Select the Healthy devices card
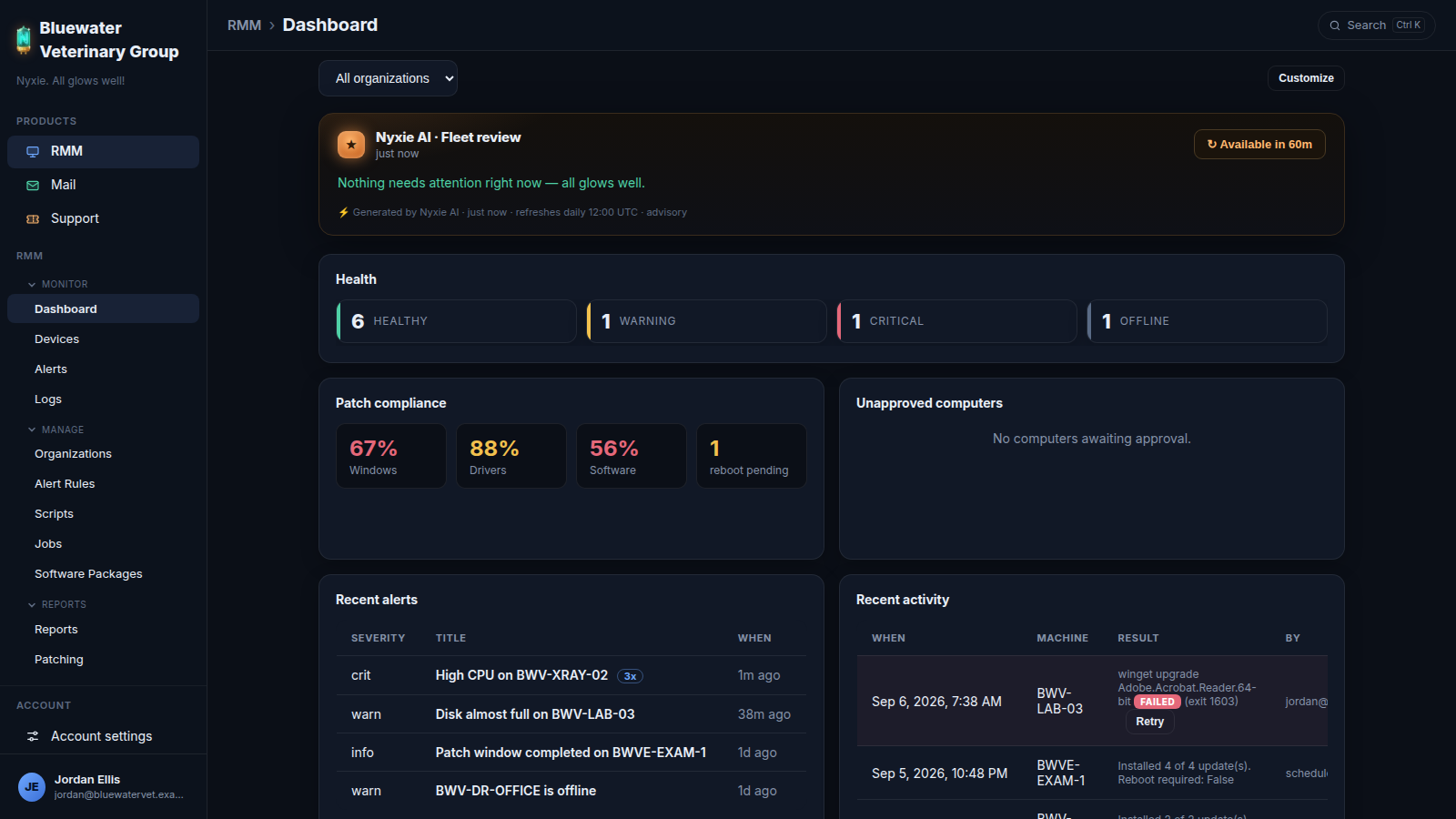 point(456,321)
